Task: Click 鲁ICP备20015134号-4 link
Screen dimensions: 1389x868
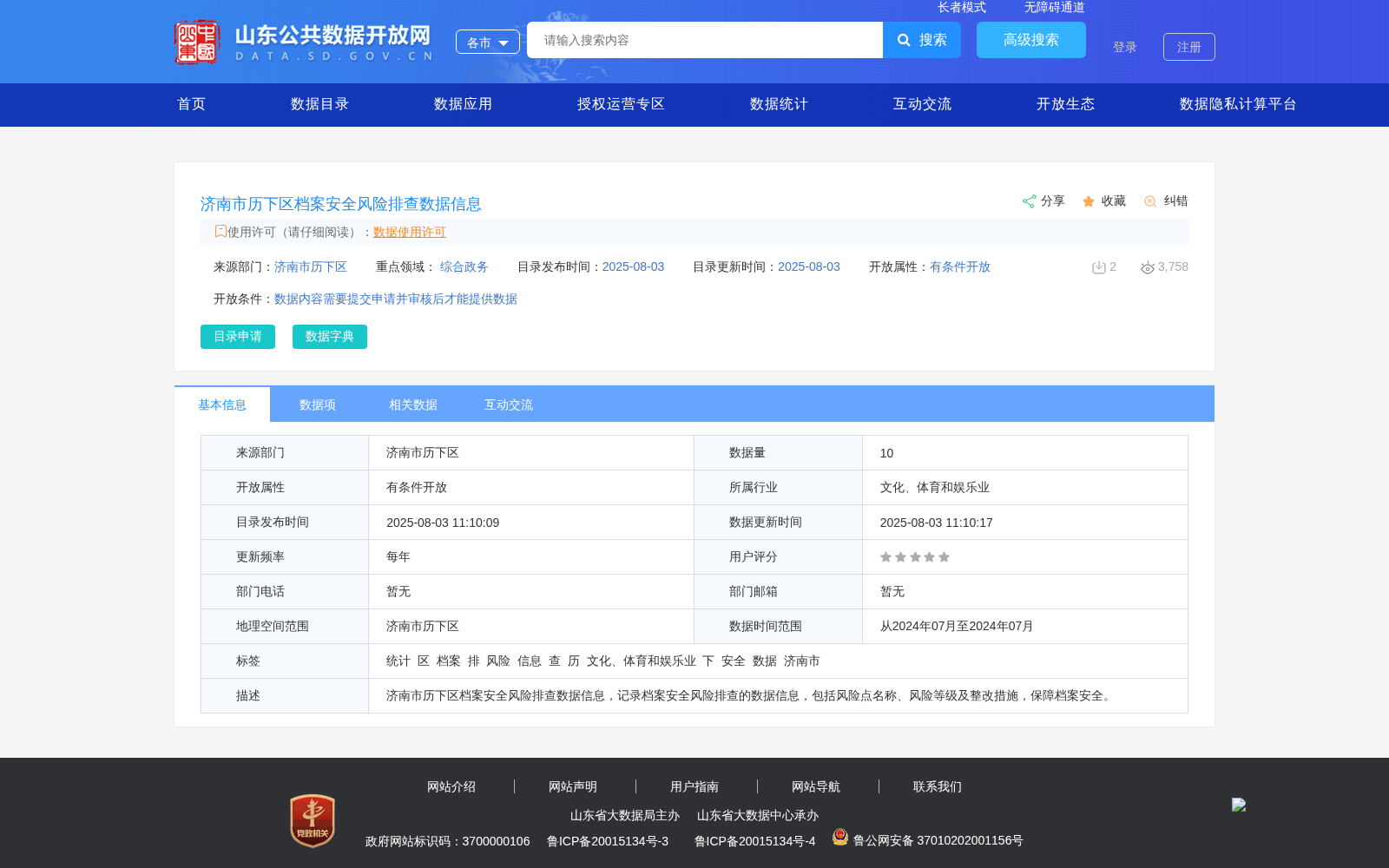Action: tap(755, 841)
